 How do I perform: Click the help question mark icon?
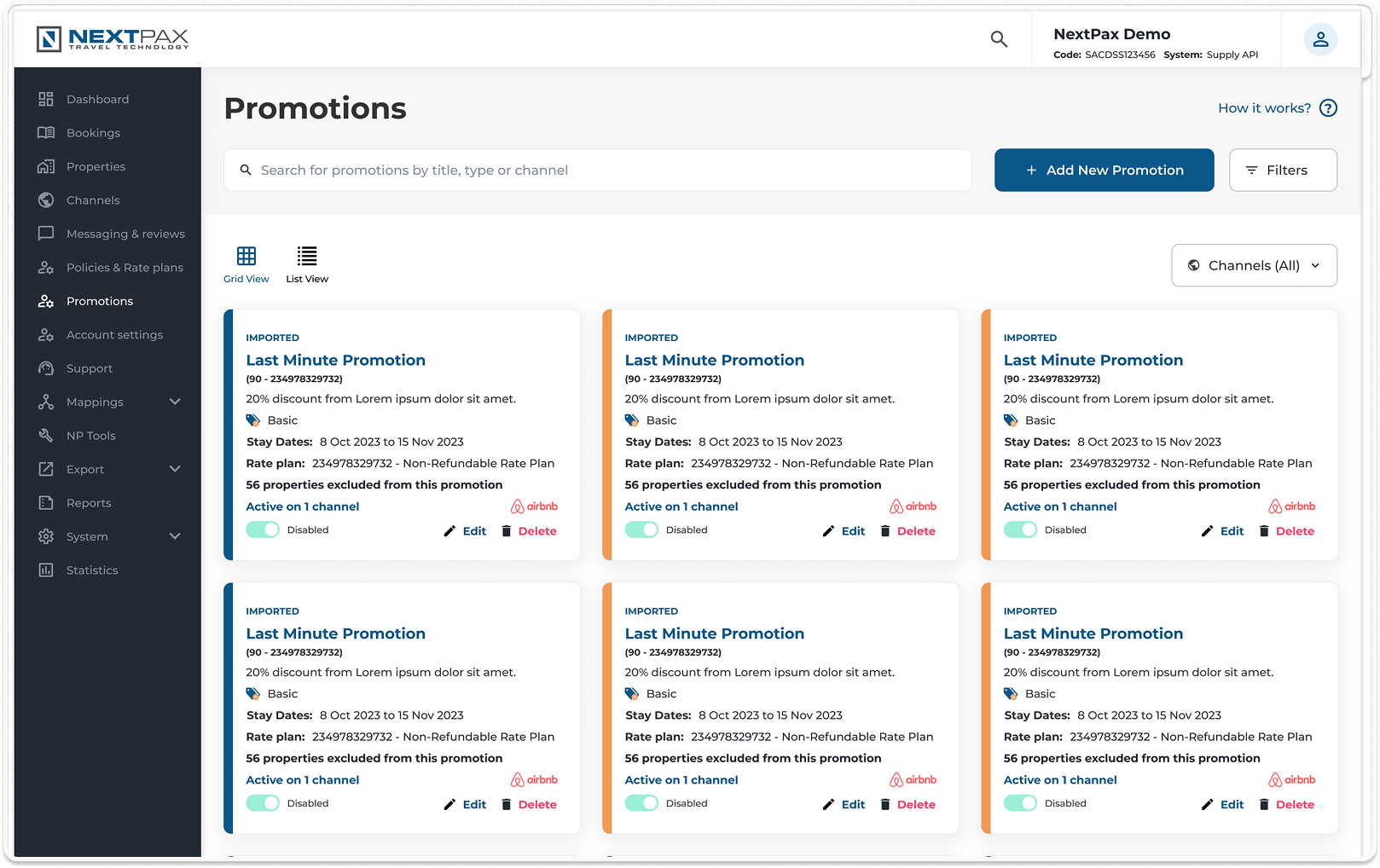(x=1328, y=108)
